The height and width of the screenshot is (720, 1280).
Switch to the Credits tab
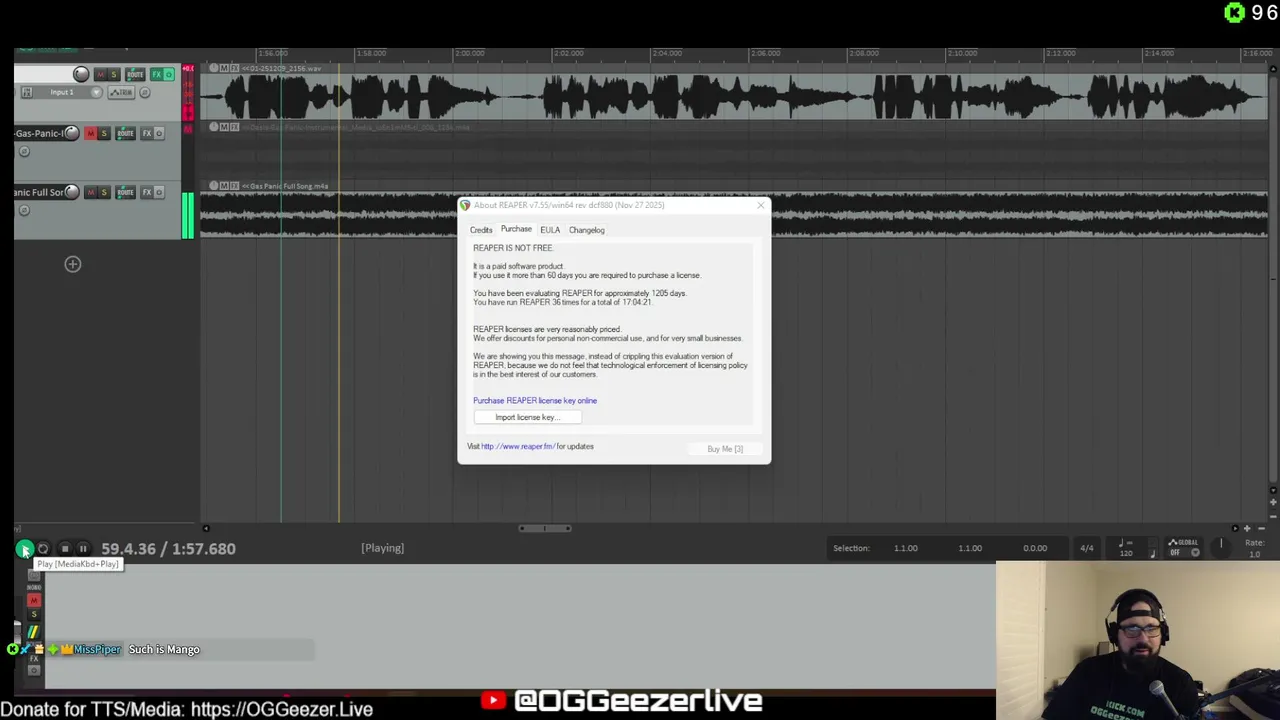coord(481,230)
